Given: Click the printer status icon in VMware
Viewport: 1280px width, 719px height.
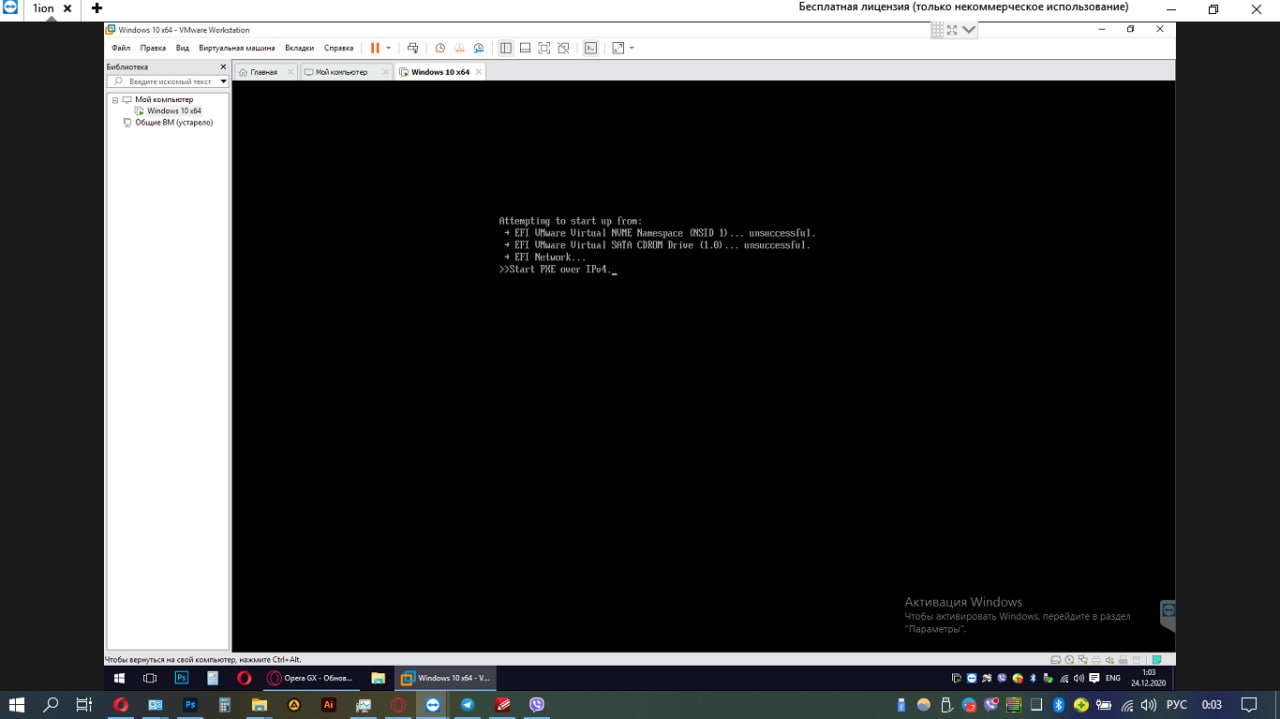Looking at the screenshot, I should click(1097, 660).
